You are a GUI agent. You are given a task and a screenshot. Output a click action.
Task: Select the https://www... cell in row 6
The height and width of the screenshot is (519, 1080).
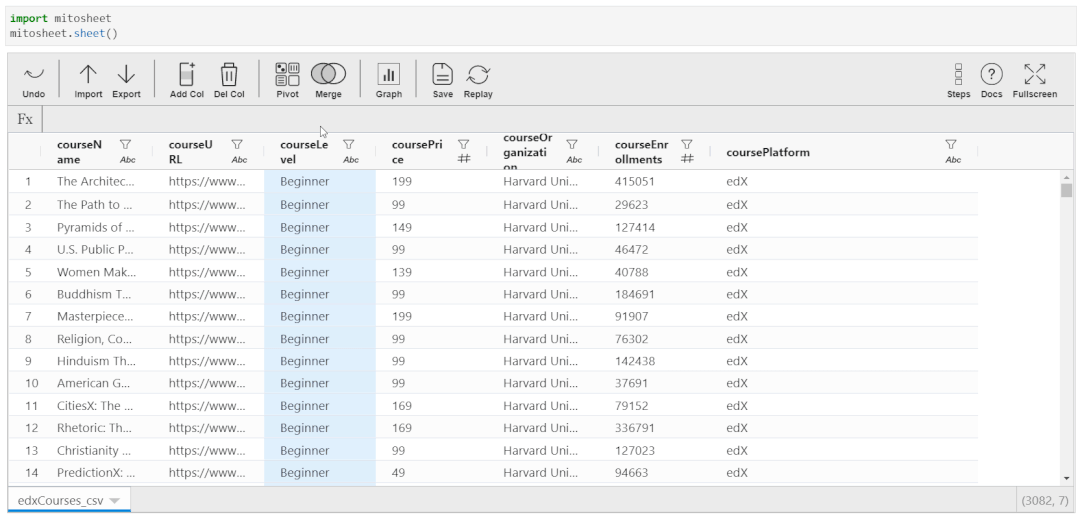[x=208, y=294]
